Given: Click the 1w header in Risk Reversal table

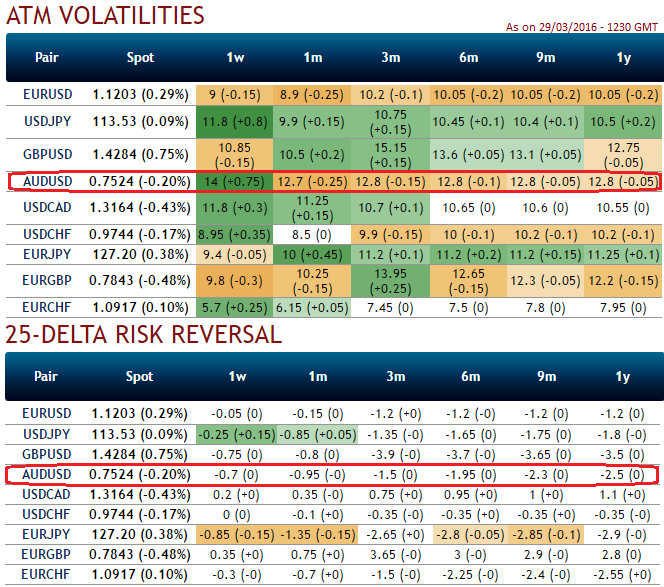Looking at the screenshot, I should (x=237, y=376).
